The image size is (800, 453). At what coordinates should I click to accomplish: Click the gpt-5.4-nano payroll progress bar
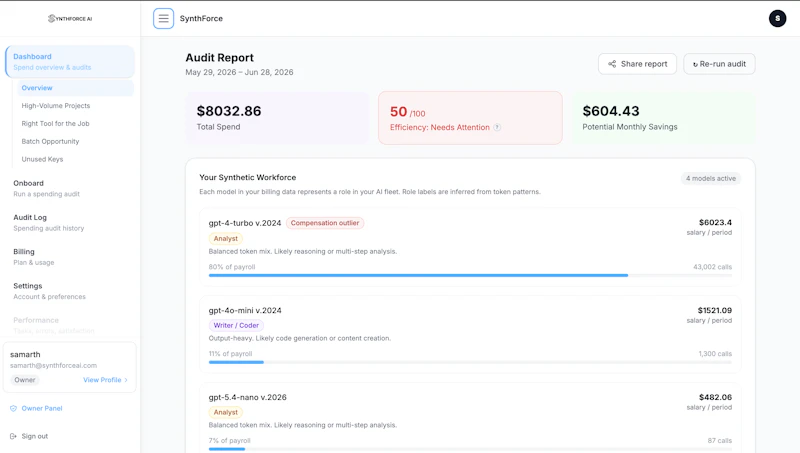470,449
